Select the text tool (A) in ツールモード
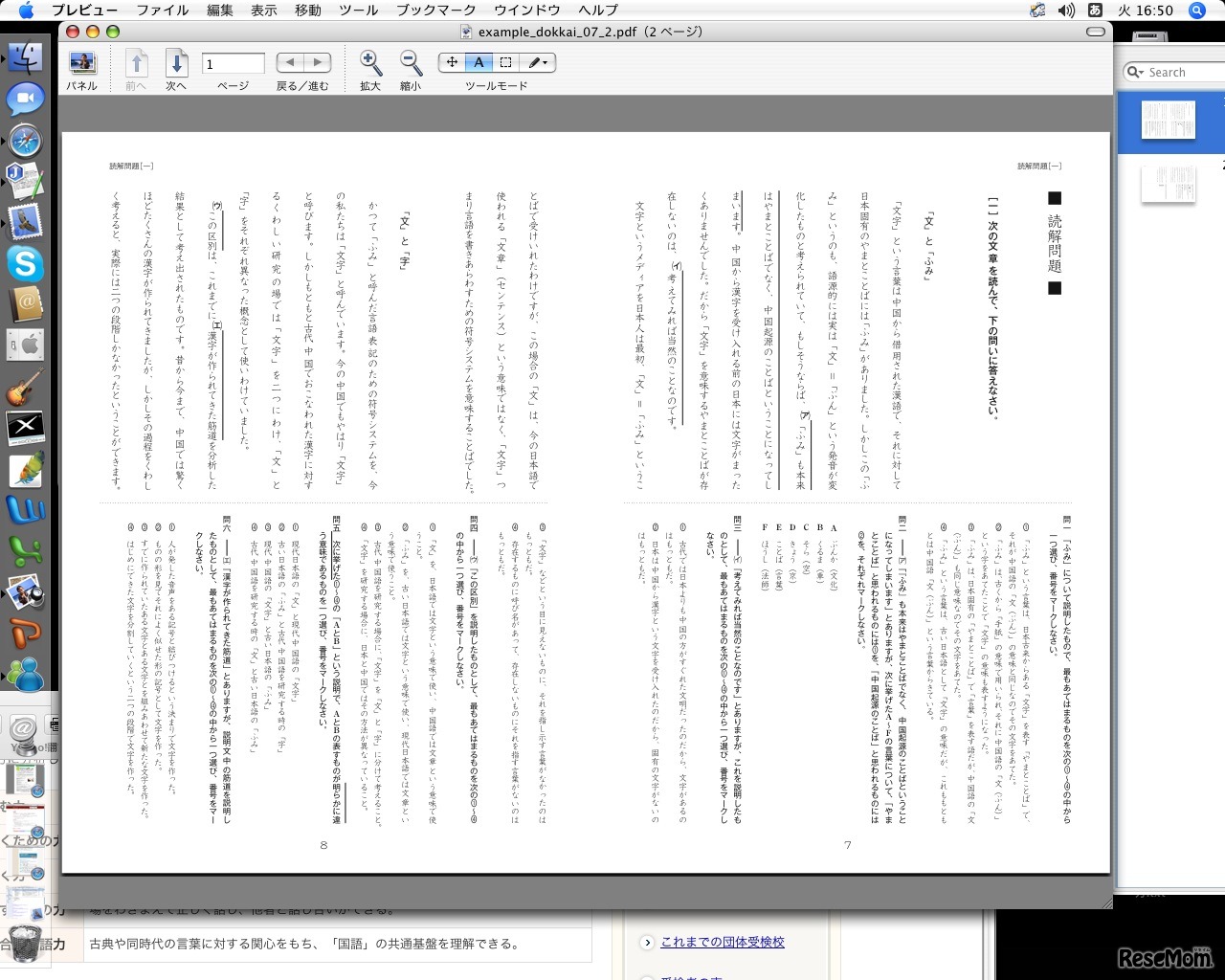This screenshot has height=980, width=1225. [x=479, y=62]
